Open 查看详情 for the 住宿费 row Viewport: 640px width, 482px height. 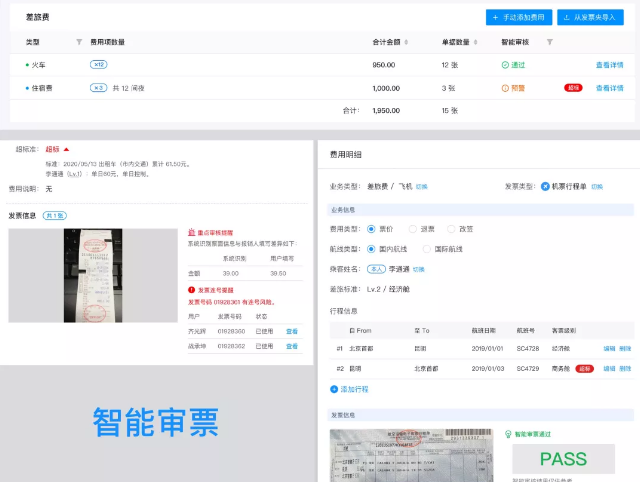[609, 88]
